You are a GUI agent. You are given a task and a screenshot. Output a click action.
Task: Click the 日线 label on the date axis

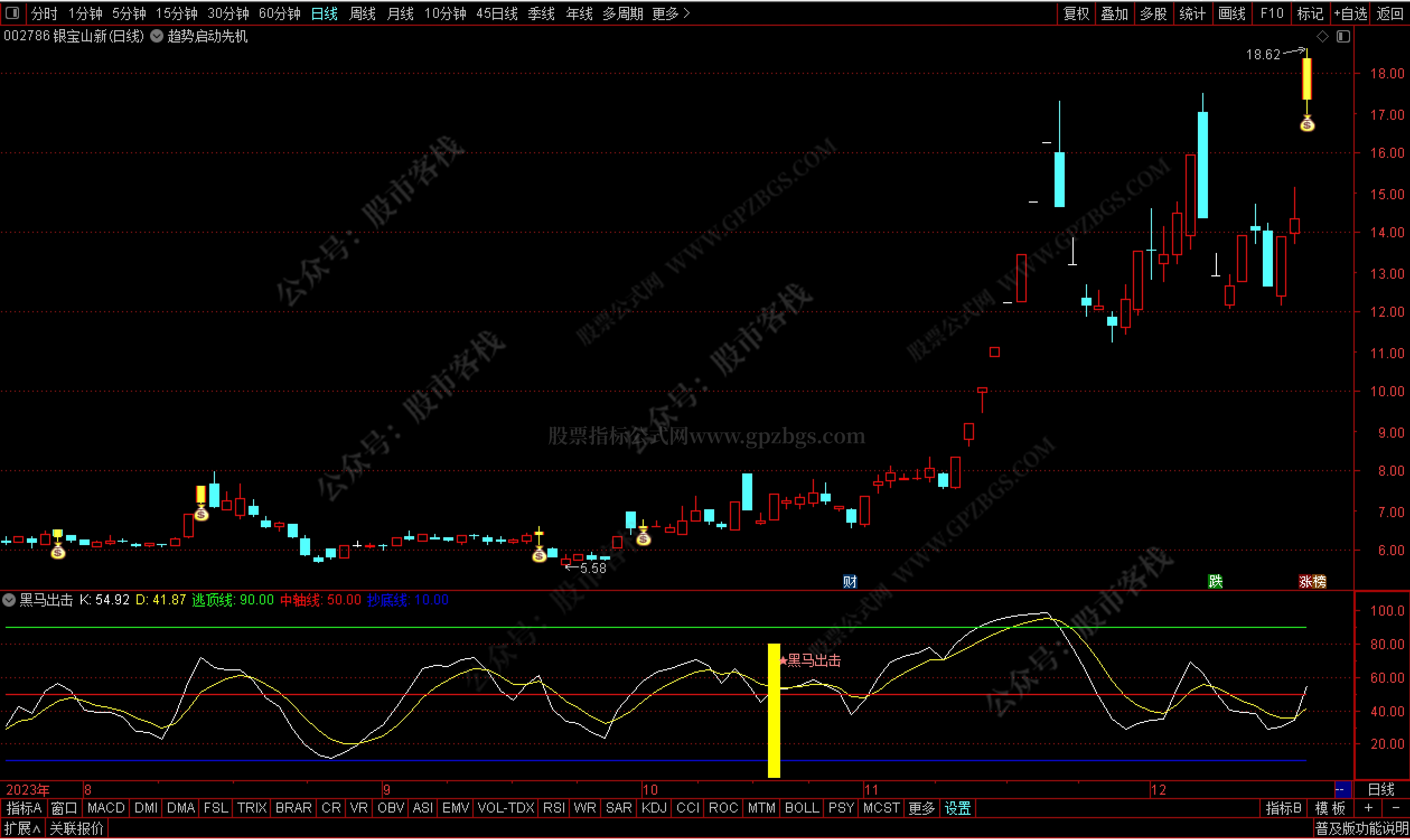1380,789
